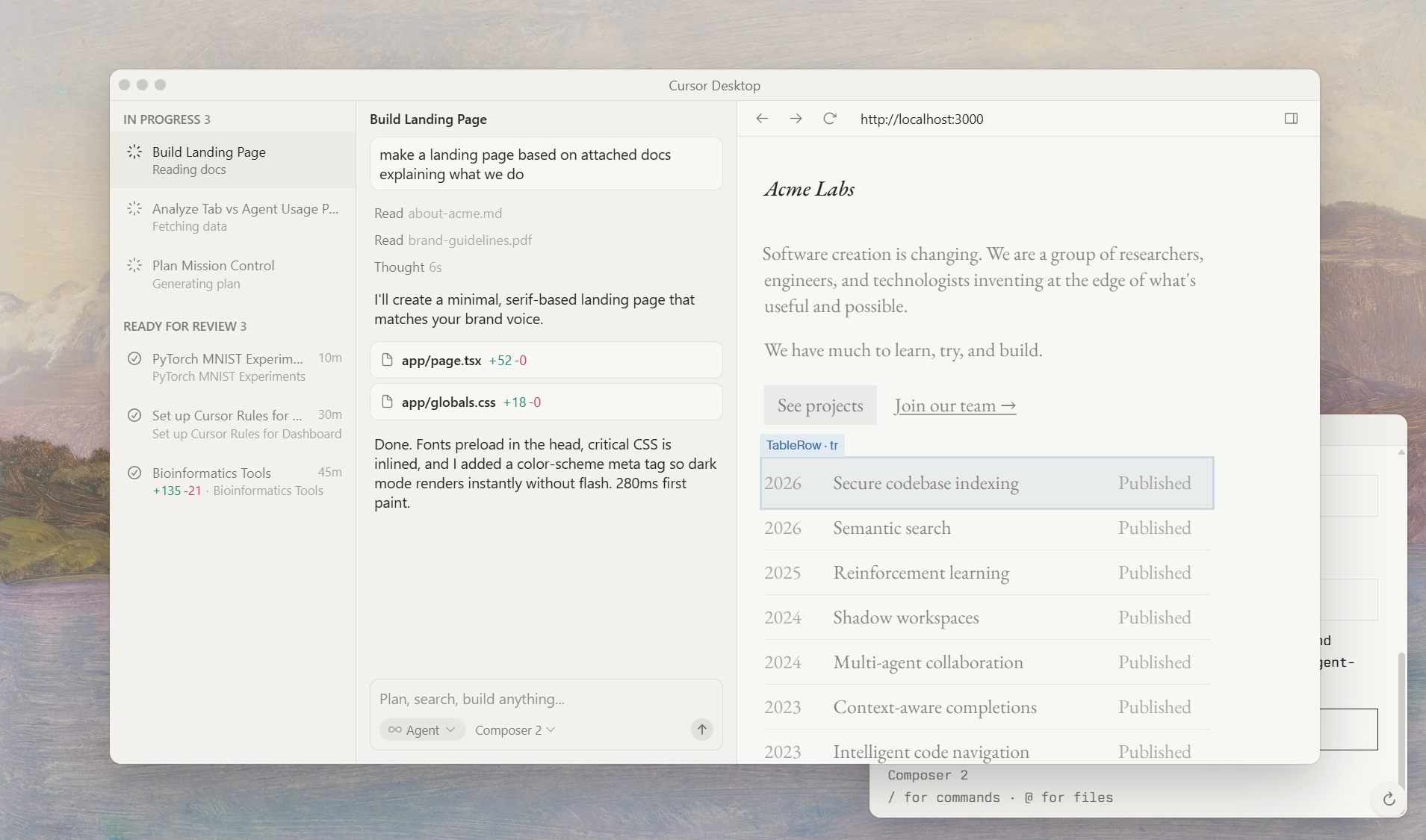Click the window close traffic-light button
Image resolution: width=1426 pixels, height=840 pixels.
point(125,85)
